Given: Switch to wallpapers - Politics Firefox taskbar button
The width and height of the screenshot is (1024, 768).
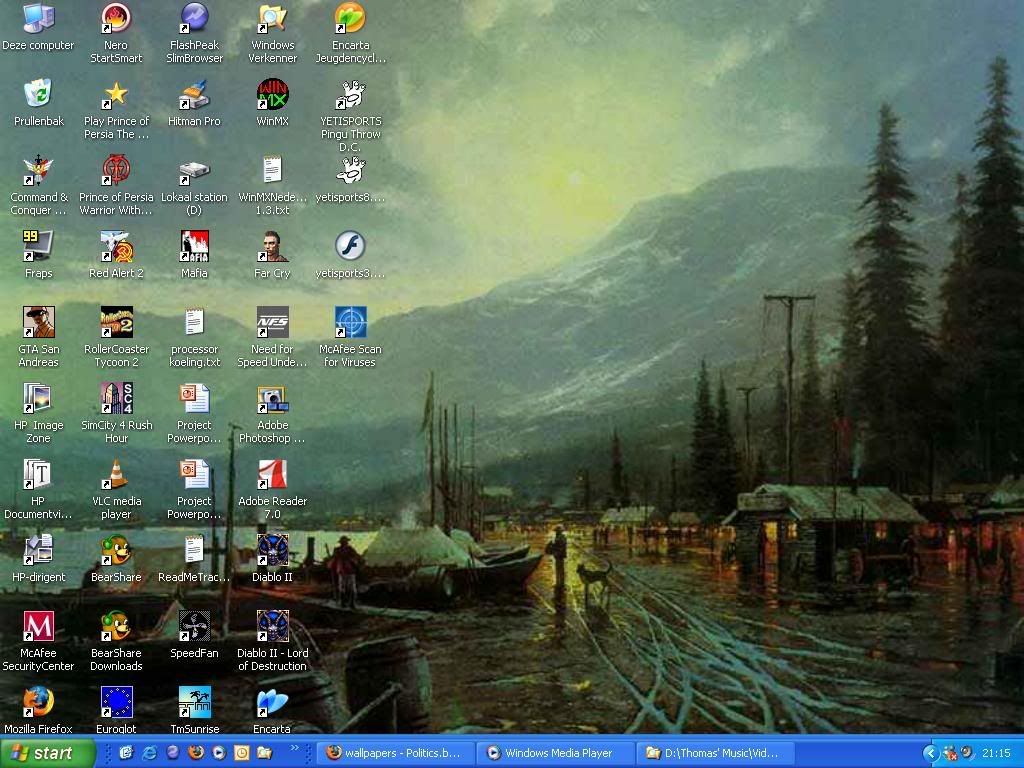Looking at the screenshot, I should (395, 753).
